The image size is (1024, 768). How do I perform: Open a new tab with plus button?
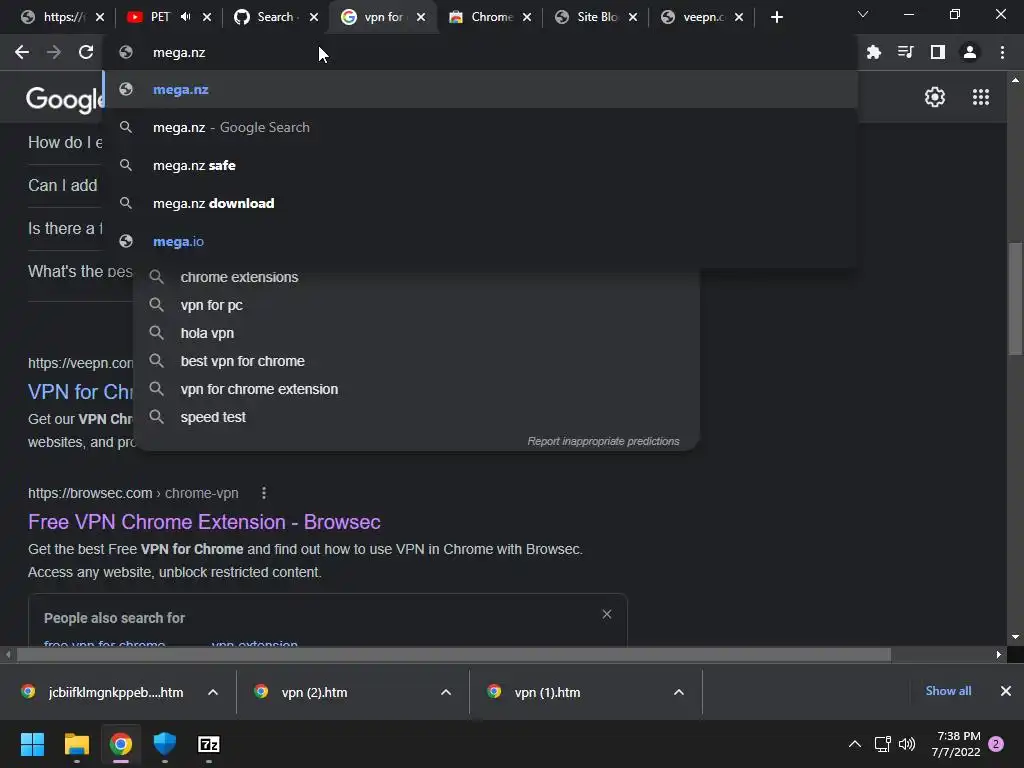click(776, 18)
